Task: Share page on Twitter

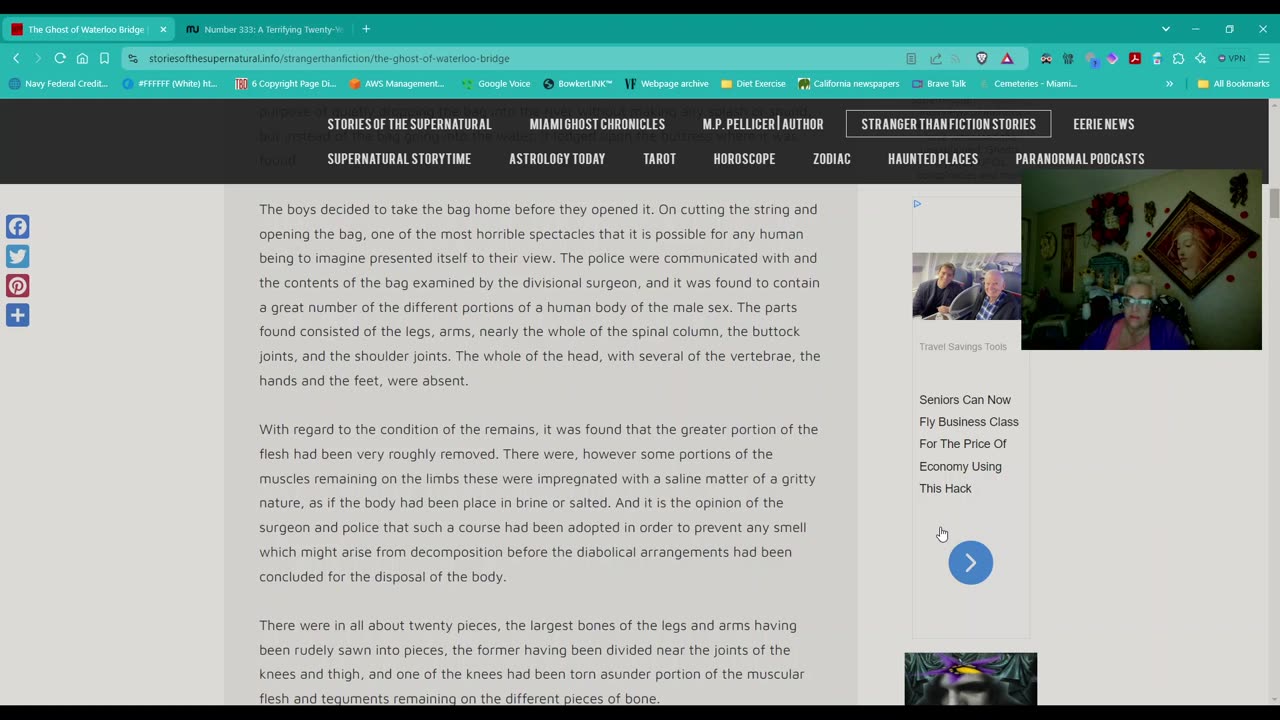Action: click(x=17, y=256)
